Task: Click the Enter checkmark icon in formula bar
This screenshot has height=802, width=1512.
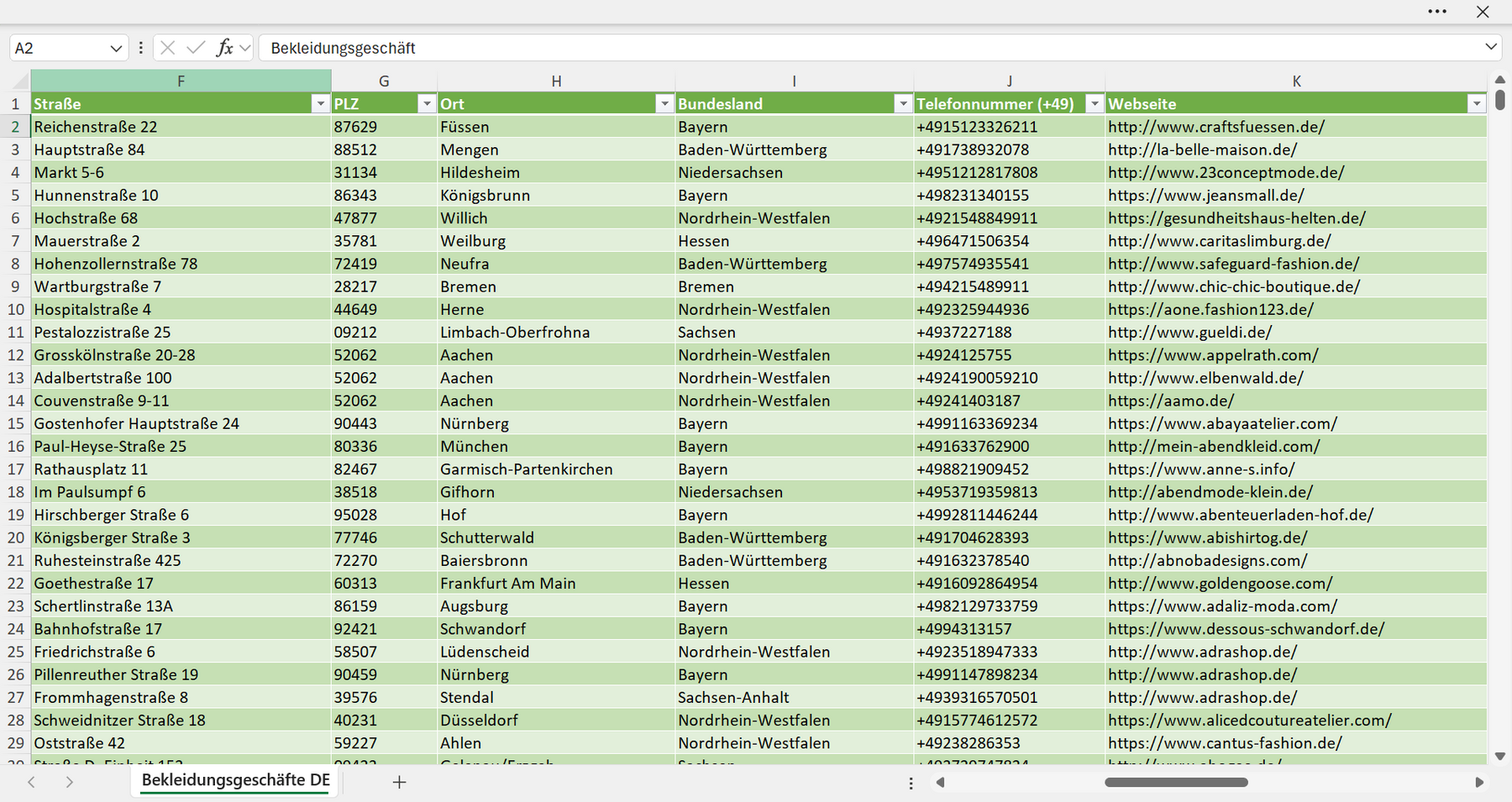Action: tap(196, 48)
